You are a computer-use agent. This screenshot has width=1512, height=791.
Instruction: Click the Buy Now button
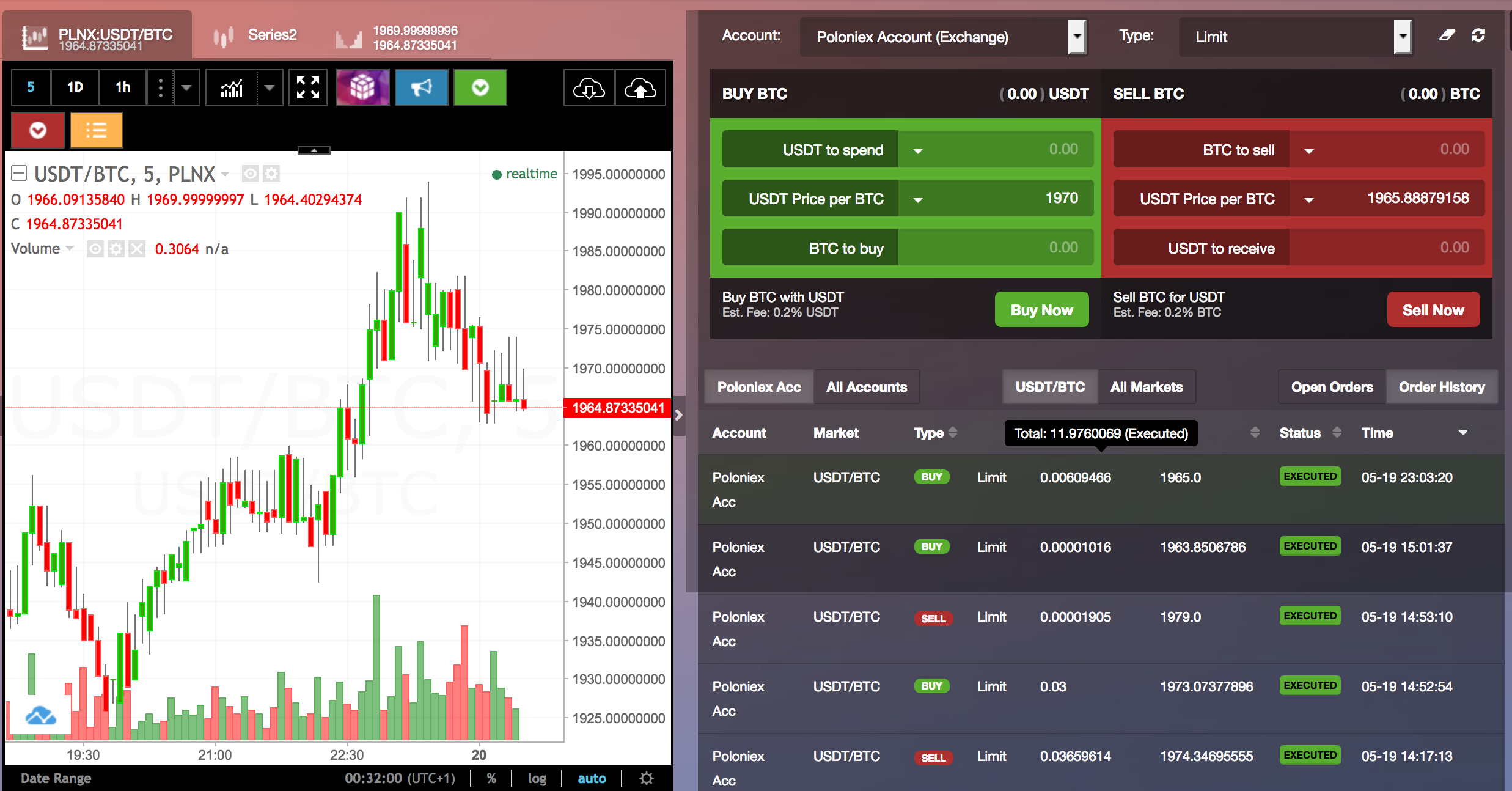pos(1041,310)
